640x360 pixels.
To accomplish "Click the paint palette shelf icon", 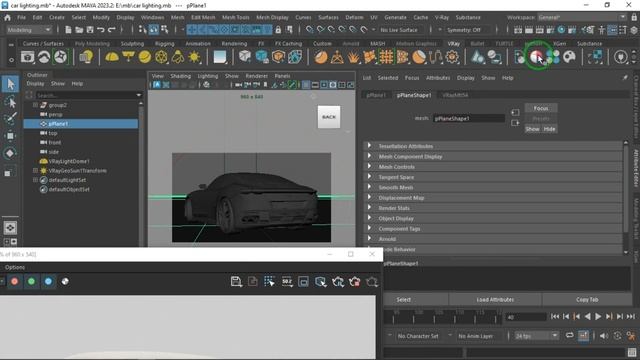I will pyautogui.click(x=569, y=57).
